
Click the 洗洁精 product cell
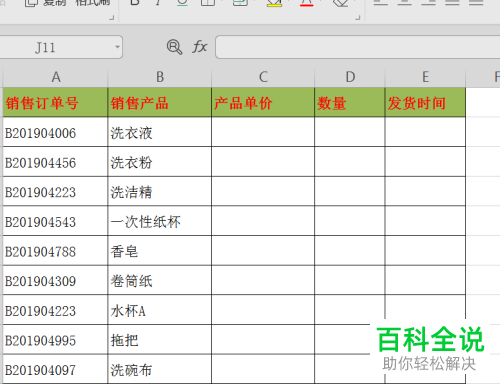[x=160, y=191]
